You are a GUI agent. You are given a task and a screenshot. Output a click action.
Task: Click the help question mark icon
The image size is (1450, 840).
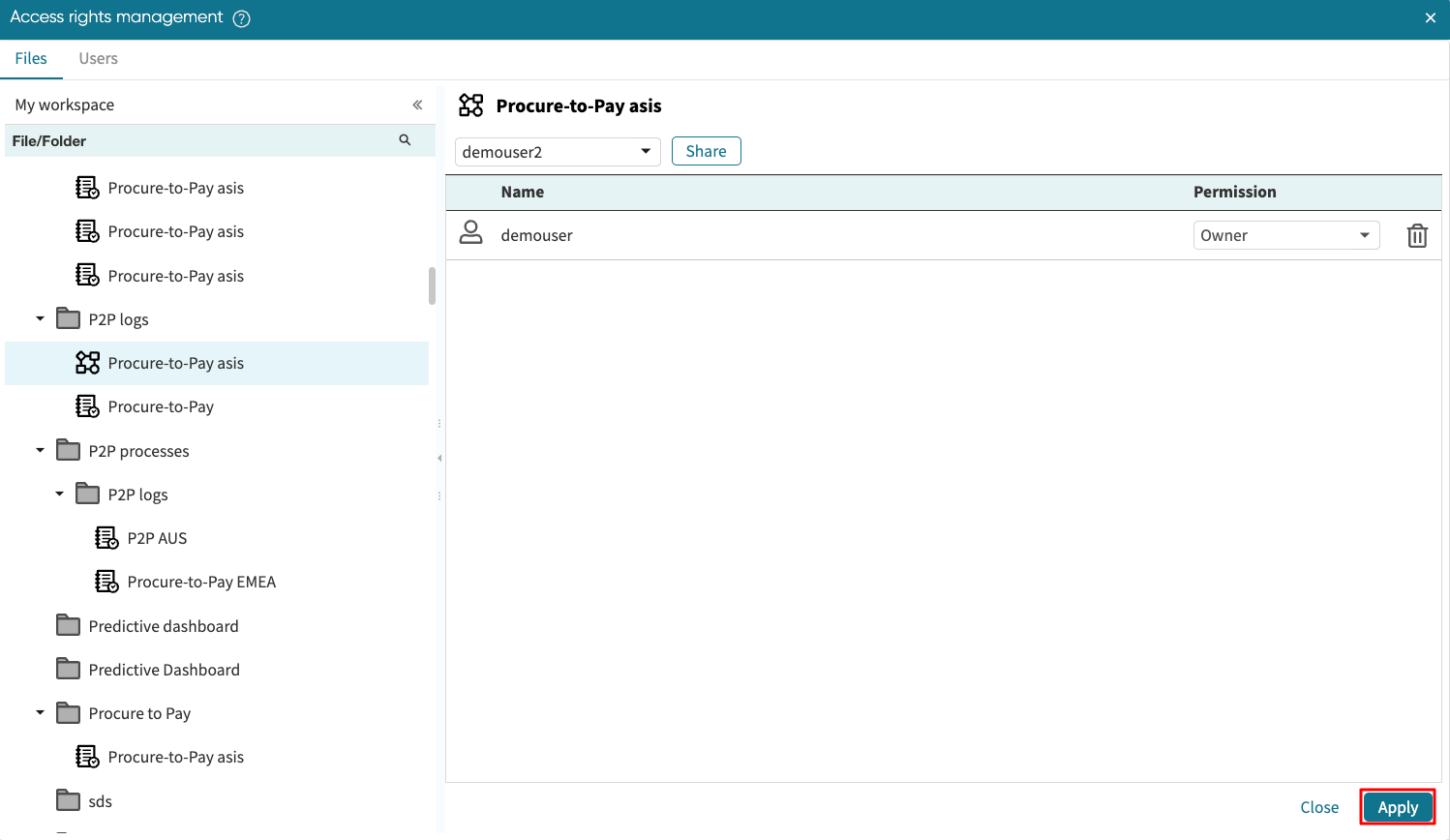(x=242, y=18)
